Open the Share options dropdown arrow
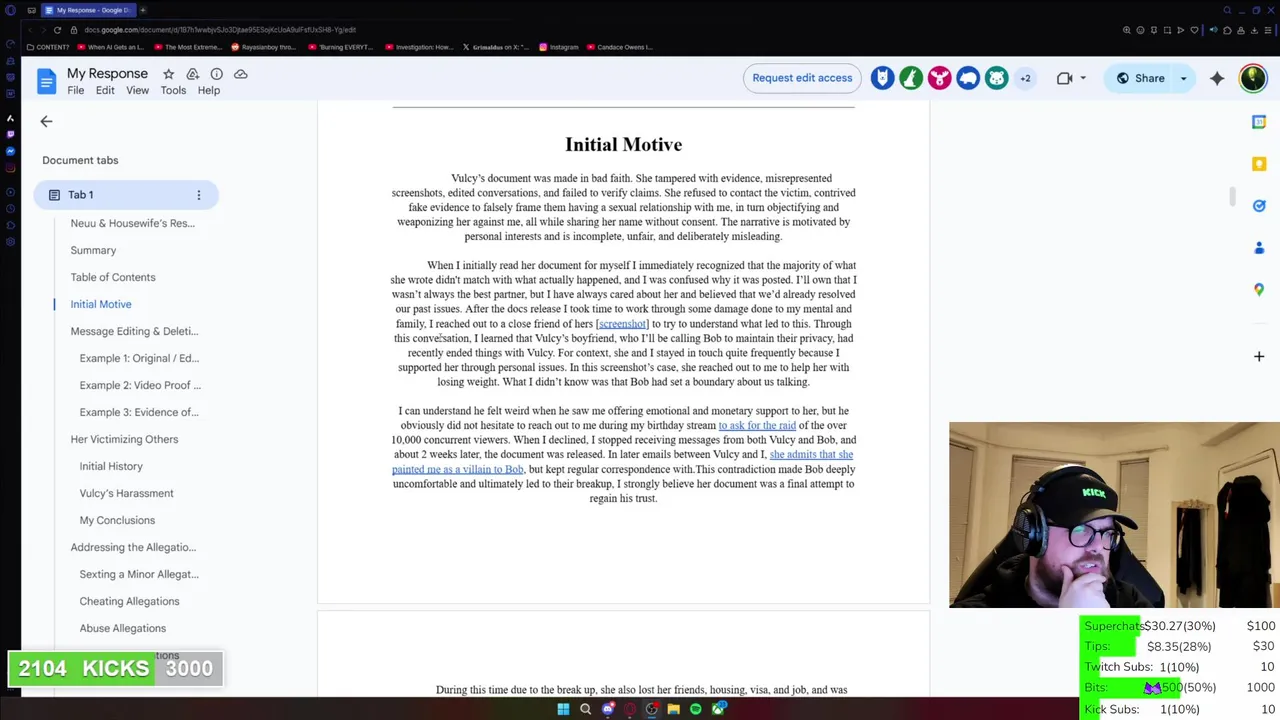1280x720 pixels. coord(1183,78)
